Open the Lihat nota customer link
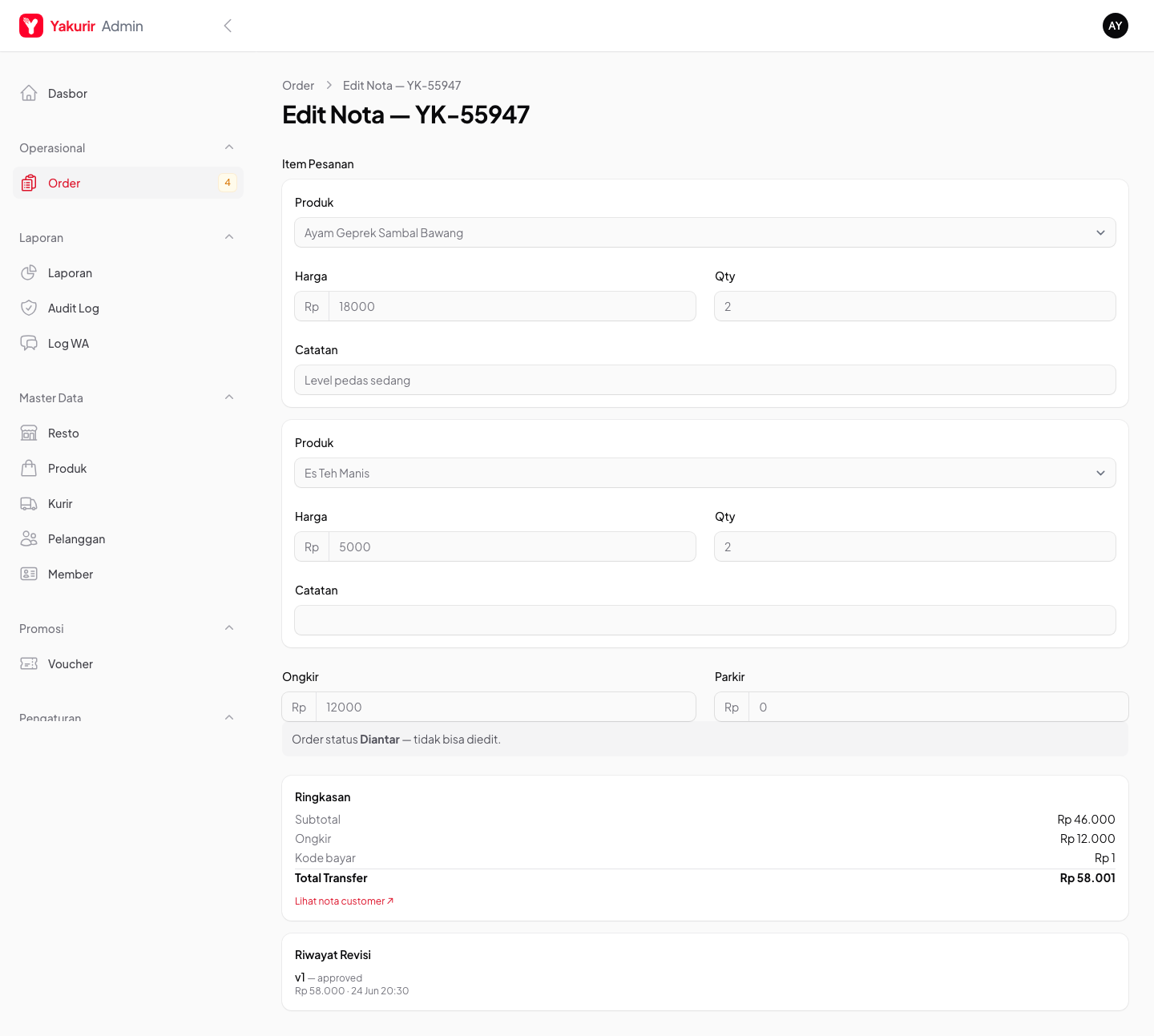Screen dimensions: 1154x1036 (x=345, y=901)
